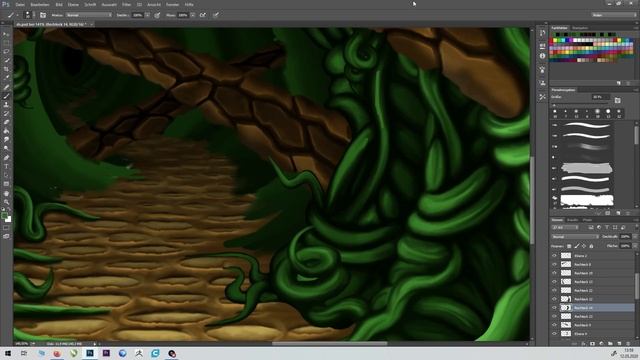Open the collapsed History panel icon
The height and width of the screenshot is (360, 640).
(x=542, y=33)
